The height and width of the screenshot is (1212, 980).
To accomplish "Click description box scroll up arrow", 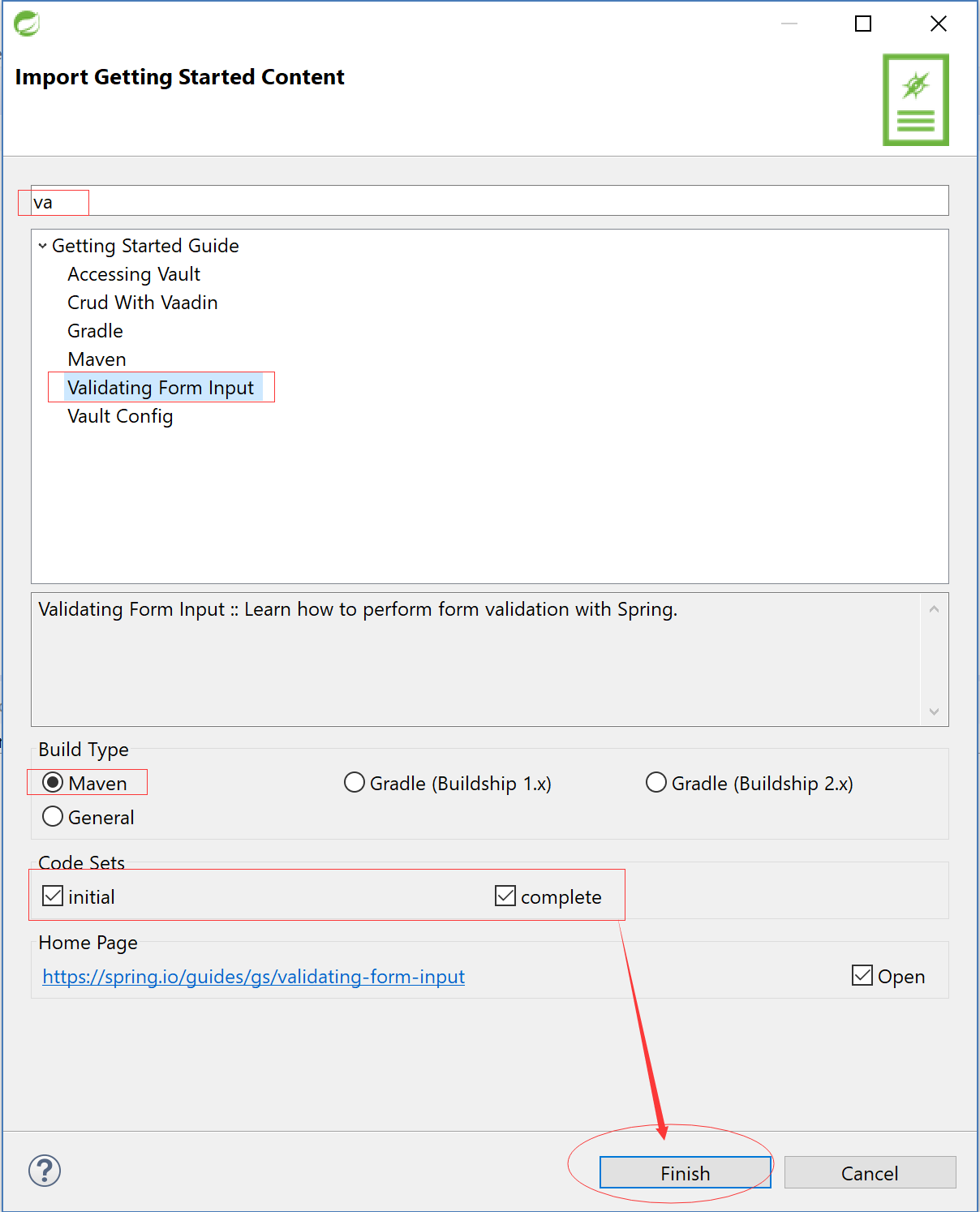I will point(934,608).
